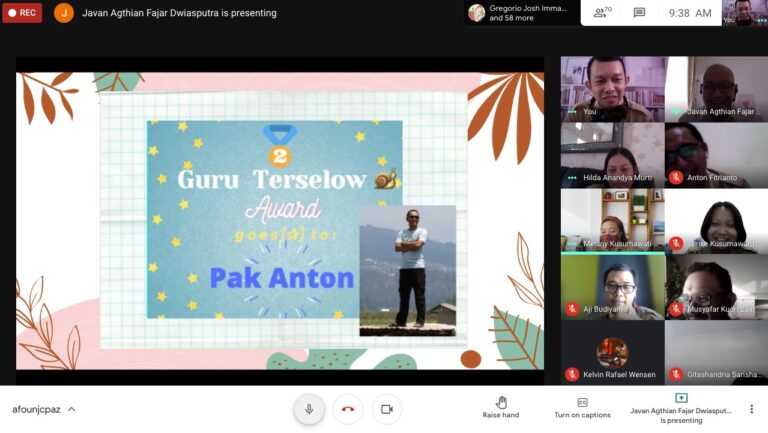Screen dimensions: 768x433
Task: Open the chat panel
Action: [639, 13]
